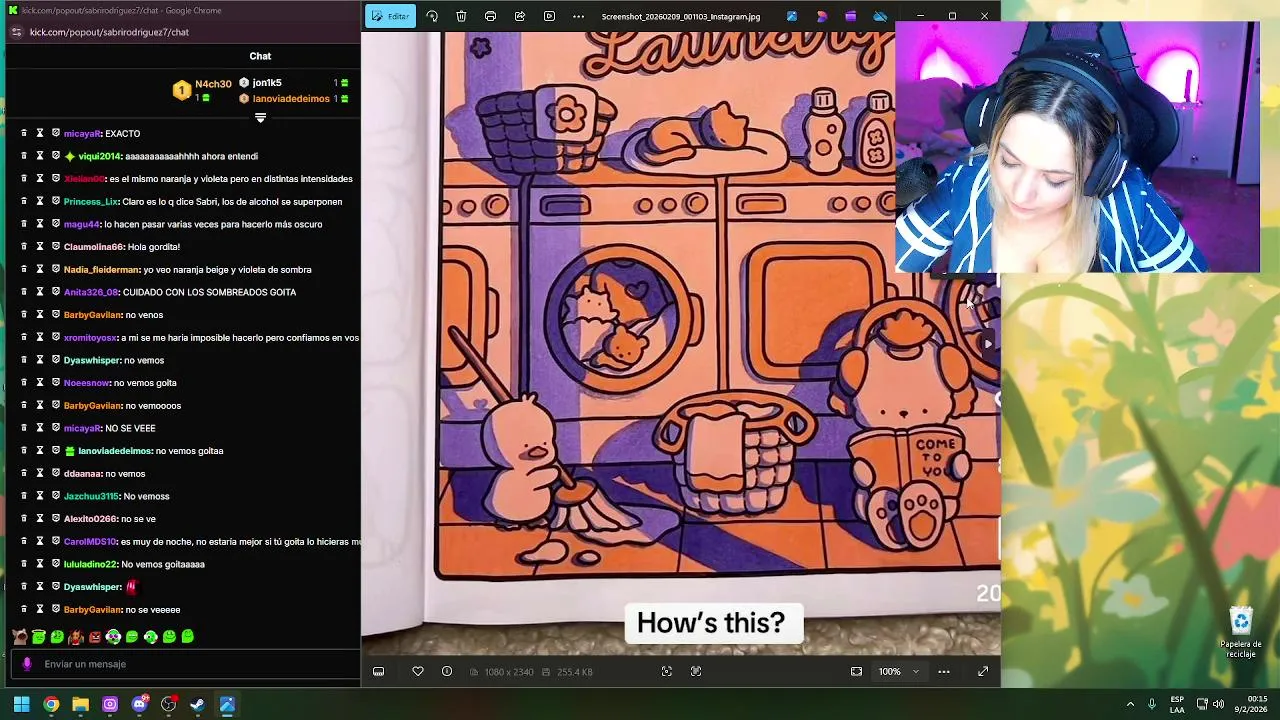Collapse the chat leaderboard chevron

[260, 118]
